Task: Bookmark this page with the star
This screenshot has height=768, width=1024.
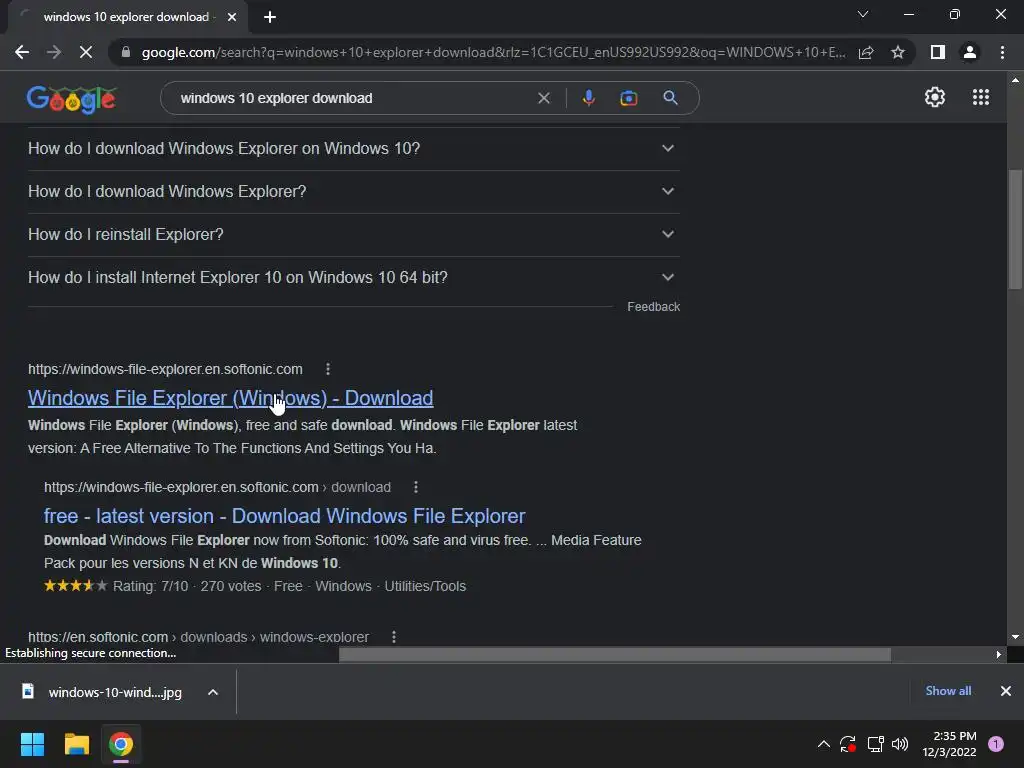Action: point(898,52)
